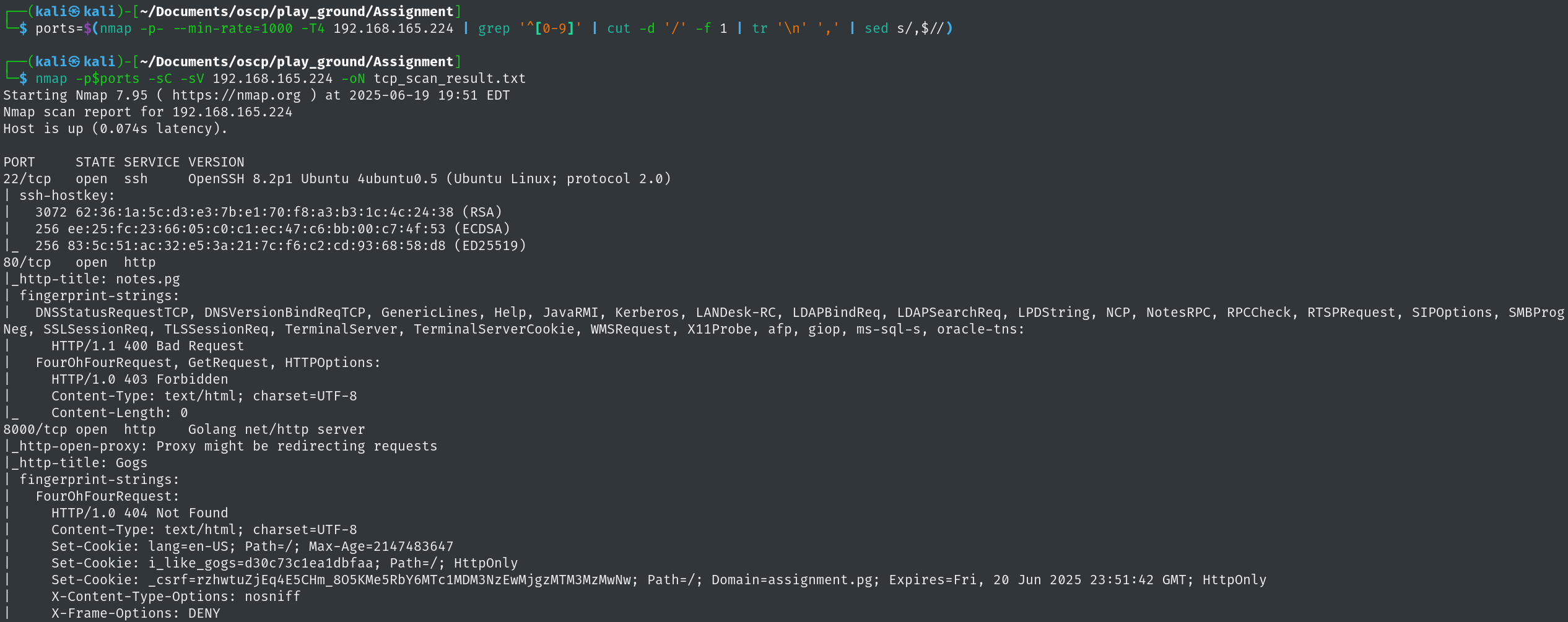Image resolution: width=1568 pixels, height=622 pixels.
Task: Click the first prompt's directory path
Action: click(297, 11)
